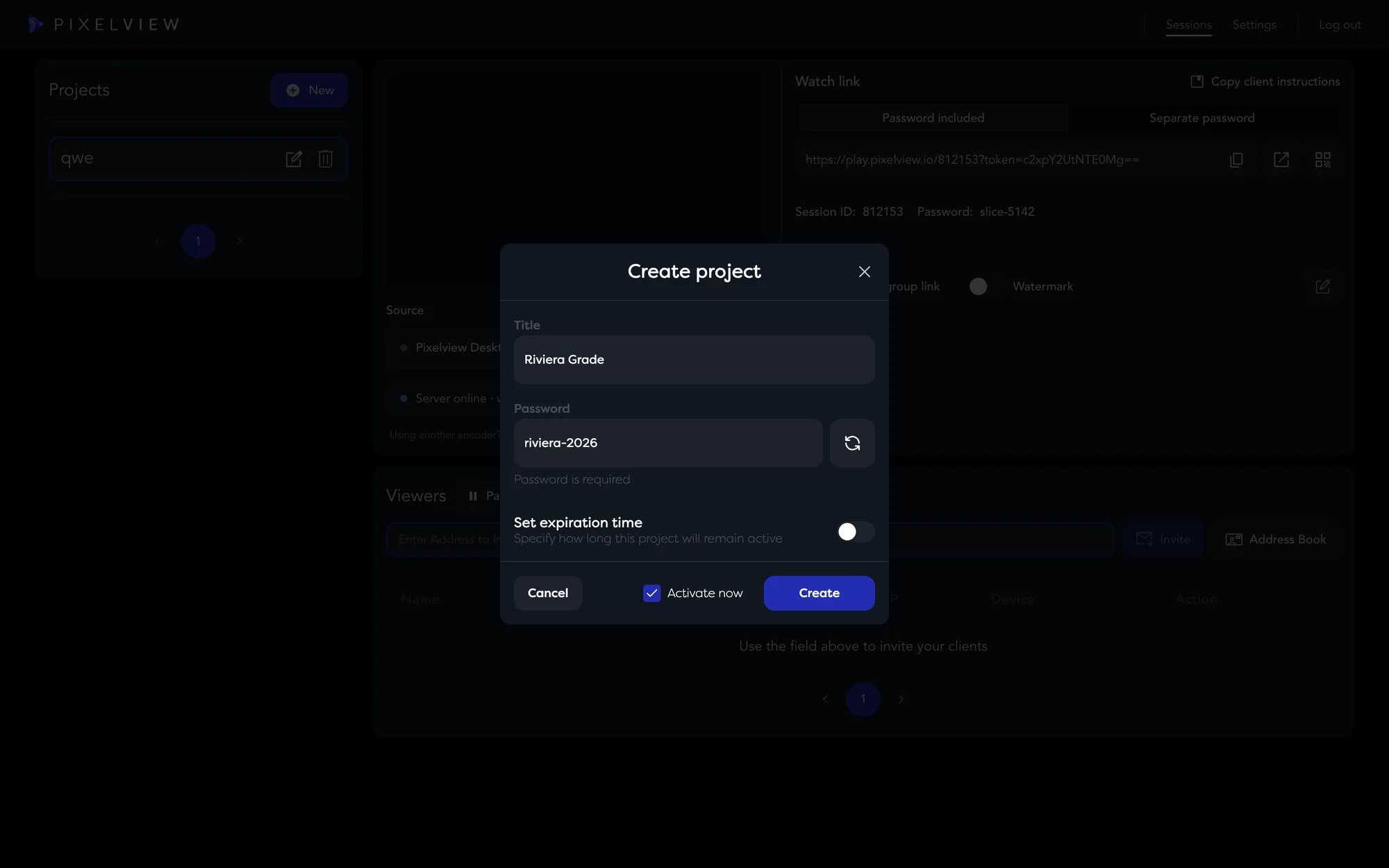This screenshot has height=868, width=1389.
Task: Open the watch link externally
Action: coord(1281,160)
